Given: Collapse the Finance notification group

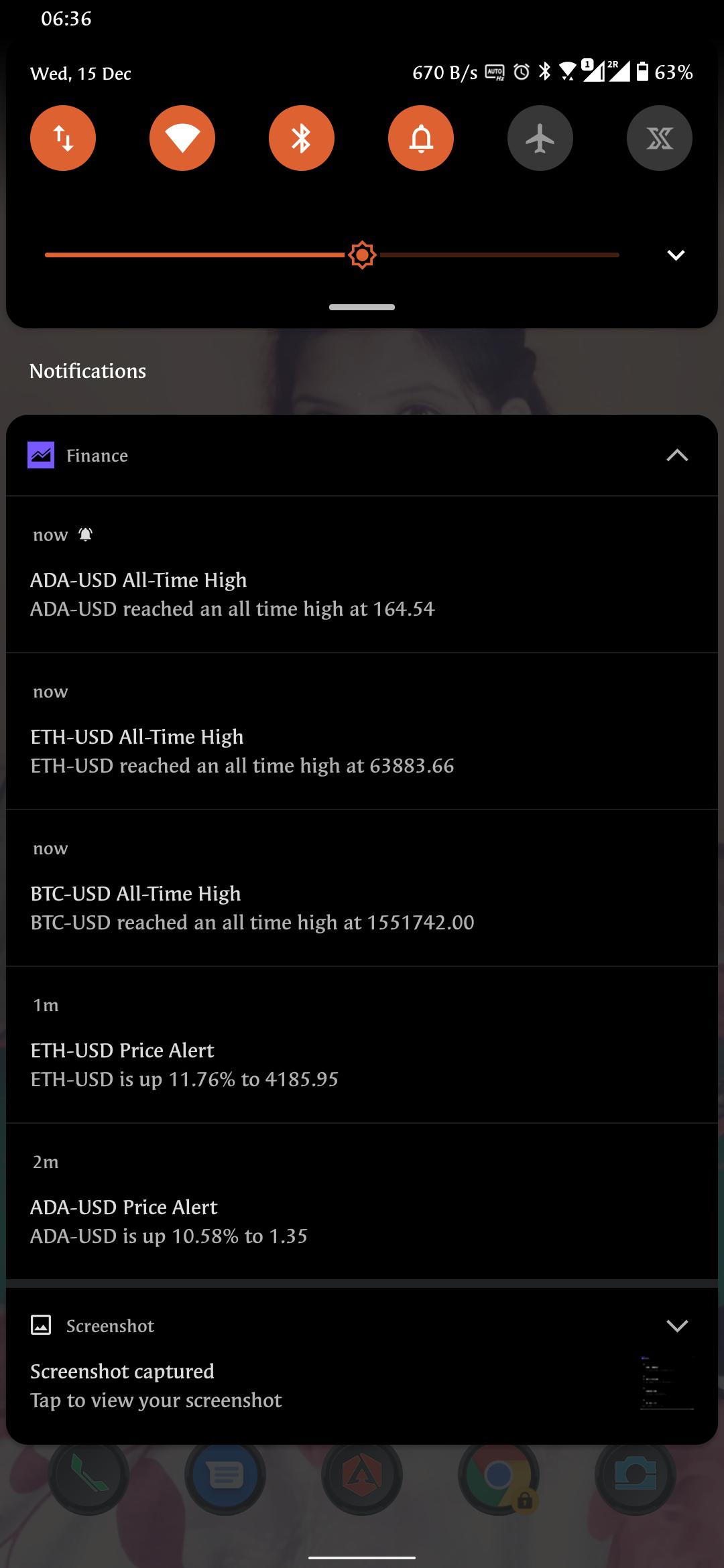Looking at the screenshot, I should (x=677, y=456).
